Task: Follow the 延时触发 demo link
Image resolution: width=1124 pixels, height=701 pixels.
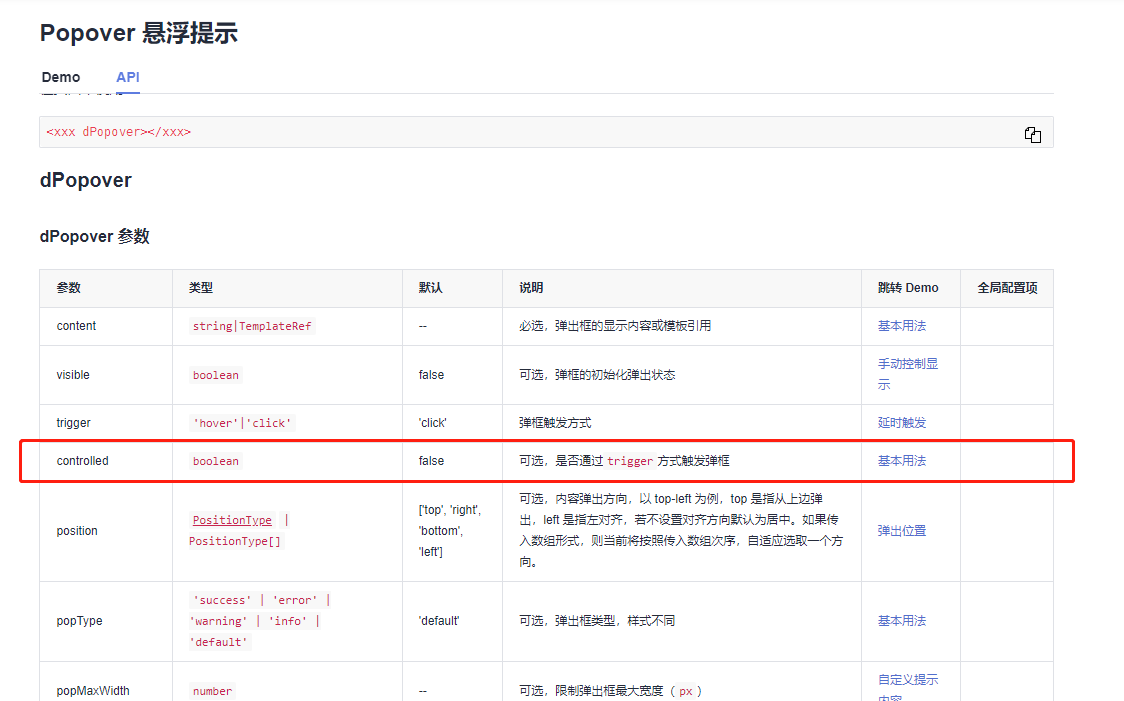Action: 902,423
